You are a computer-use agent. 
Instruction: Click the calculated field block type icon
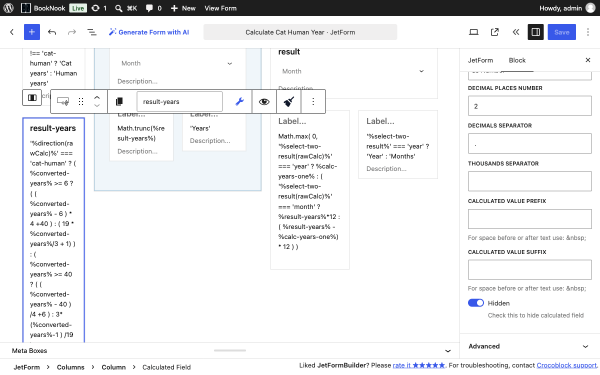tap(63, 101)
